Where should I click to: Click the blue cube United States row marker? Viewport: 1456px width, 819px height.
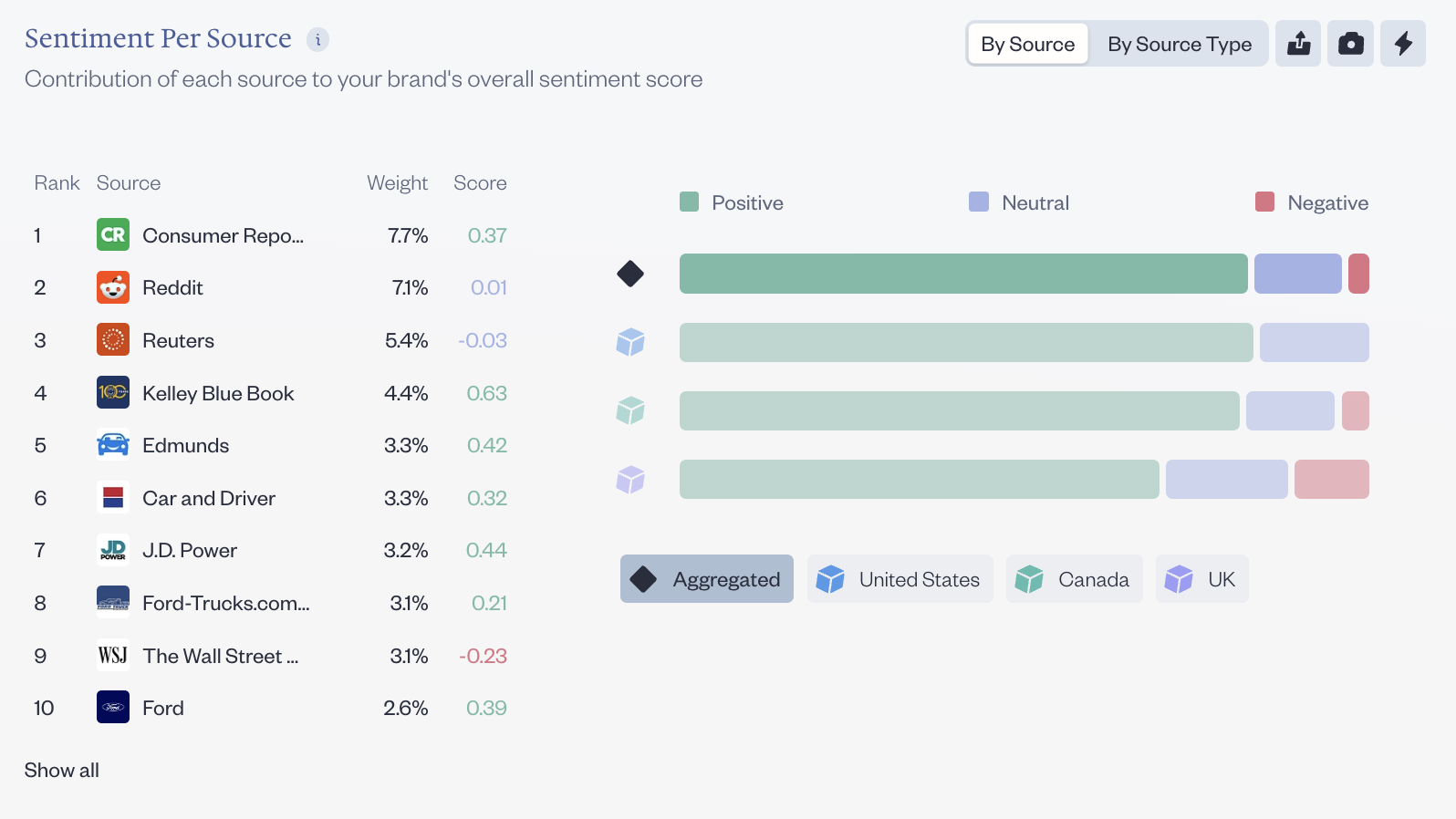tap(630, 342)
